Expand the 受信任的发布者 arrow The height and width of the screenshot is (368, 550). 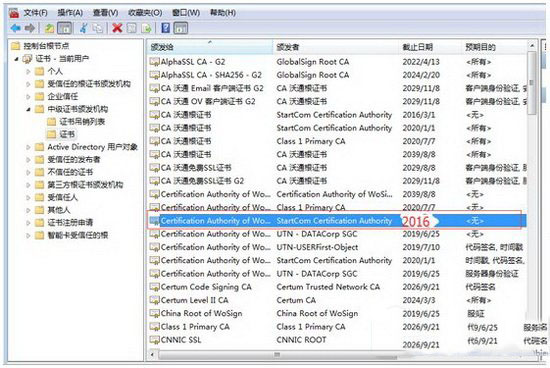pyautogui.click(x=28, y=160)
